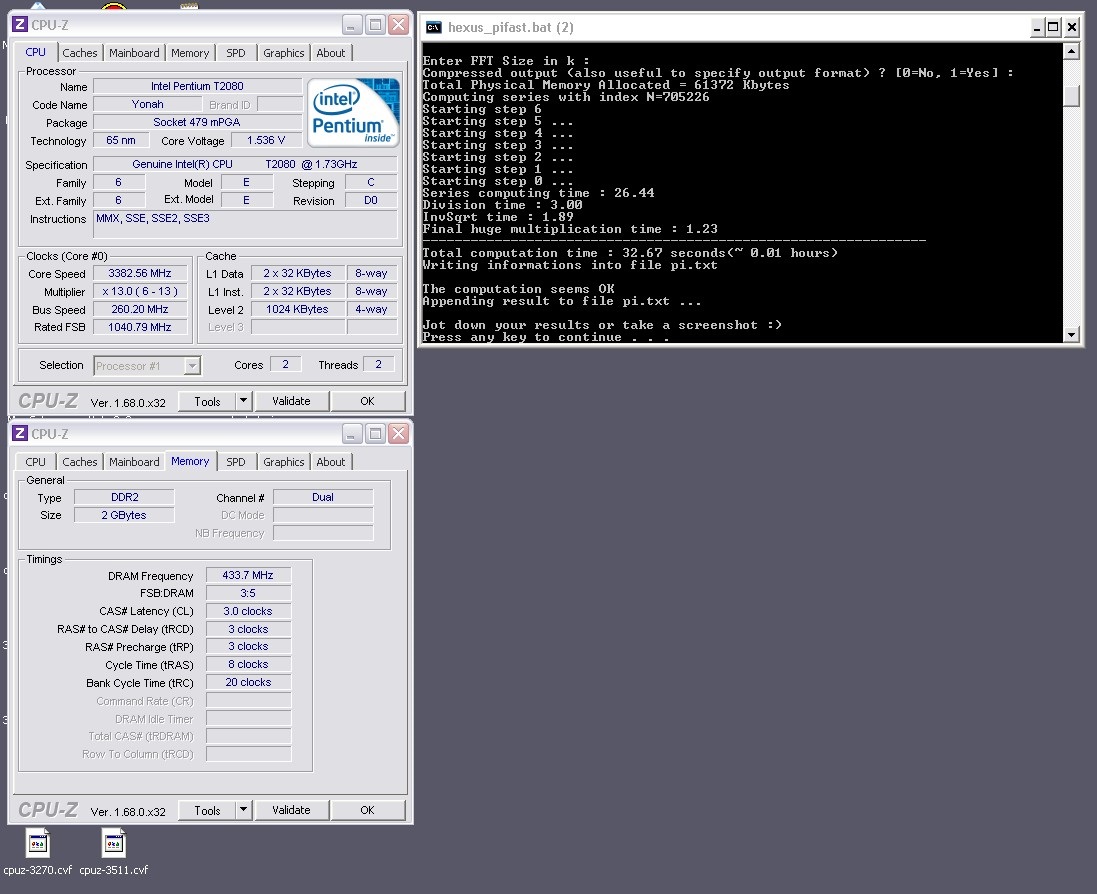Click the Multiplier value x 13.0 ( 6 - 13 )

coord(140,292)
